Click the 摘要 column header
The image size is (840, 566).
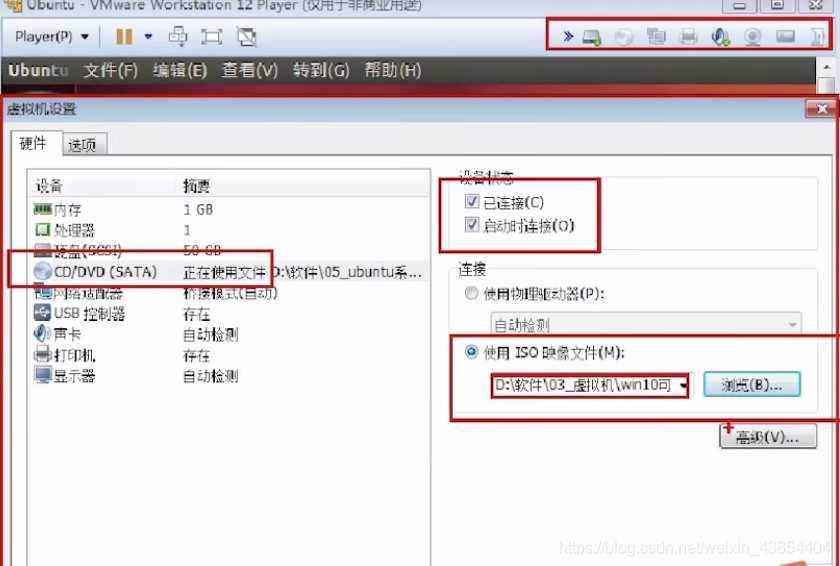click(303, 186)
